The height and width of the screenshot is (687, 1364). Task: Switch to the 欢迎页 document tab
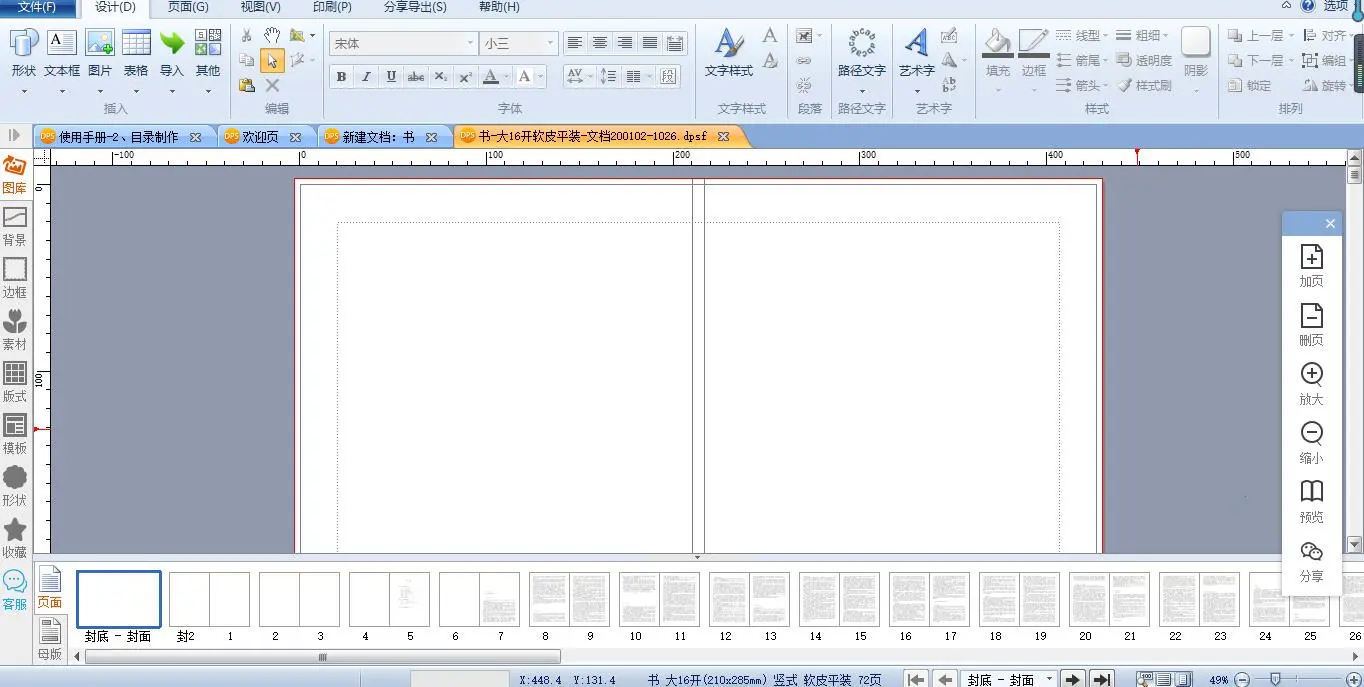(260, 137)
